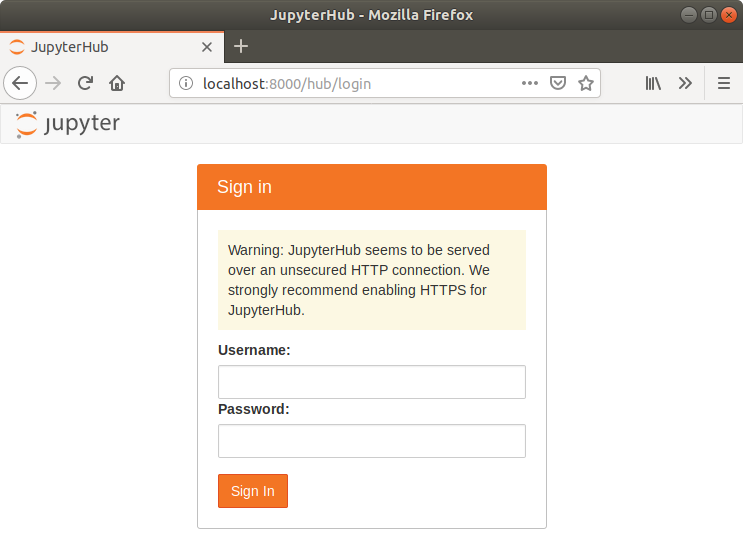Image resolution: width=743 pixels, height=549 pixels.
Task: Click the Jupyter logo in the header
Action: (67, 124)
